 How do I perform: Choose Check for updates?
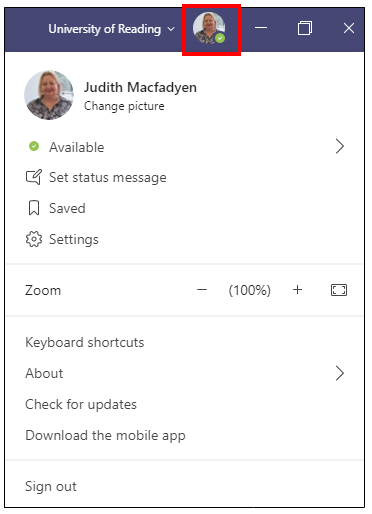point(81,404)
